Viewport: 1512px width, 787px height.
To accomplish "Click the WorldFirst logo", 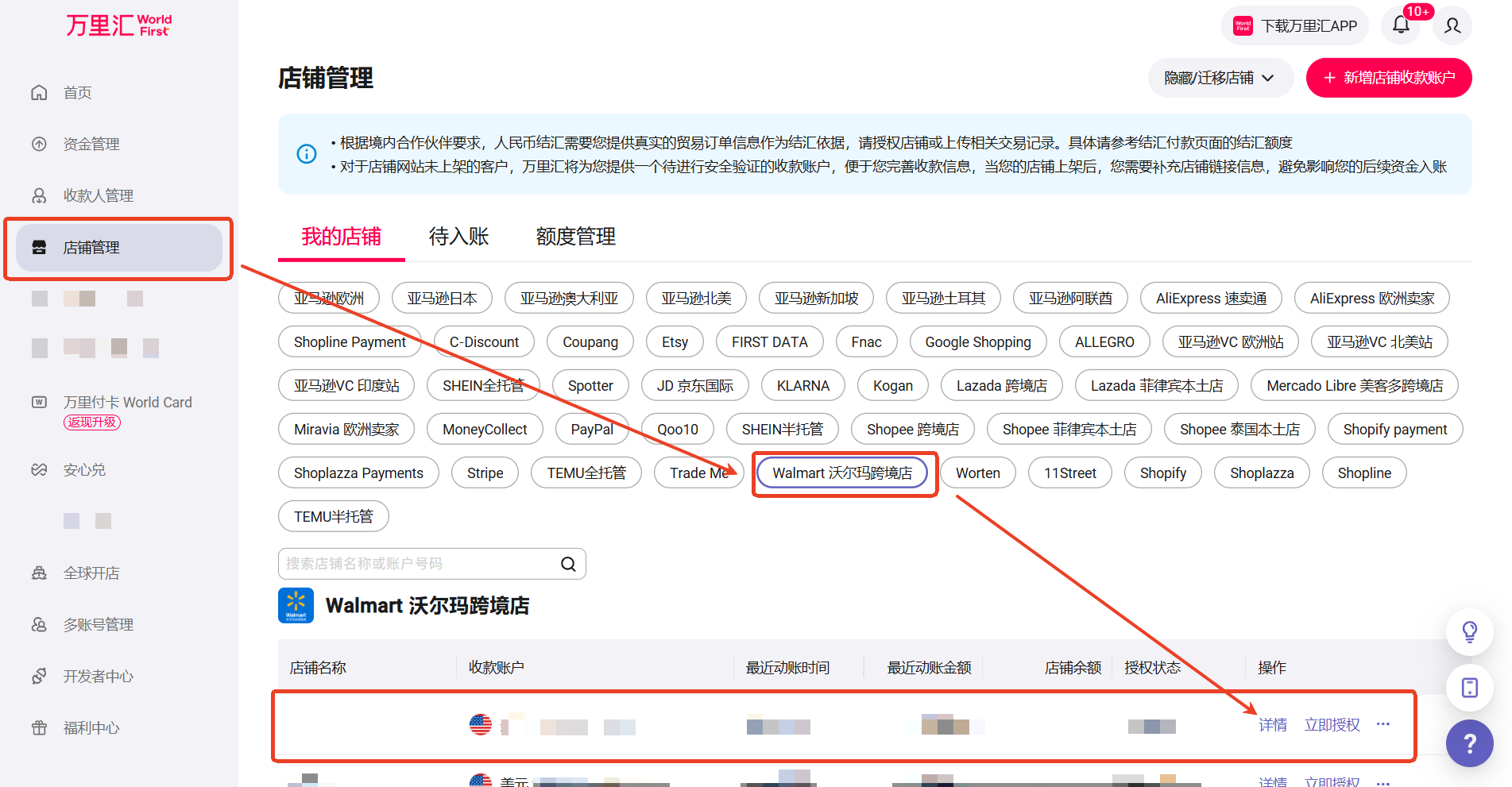I will coord(118,25).
